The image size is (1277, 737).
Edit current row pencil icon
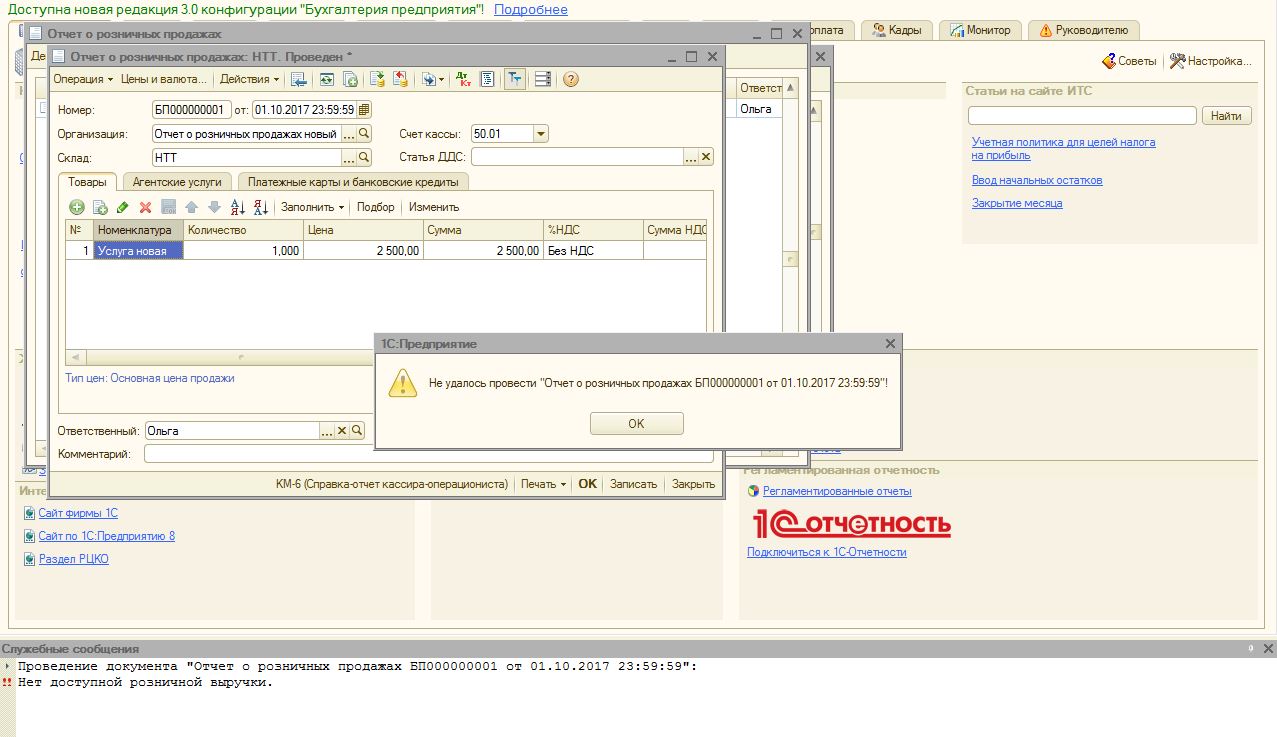click(123, 207)
